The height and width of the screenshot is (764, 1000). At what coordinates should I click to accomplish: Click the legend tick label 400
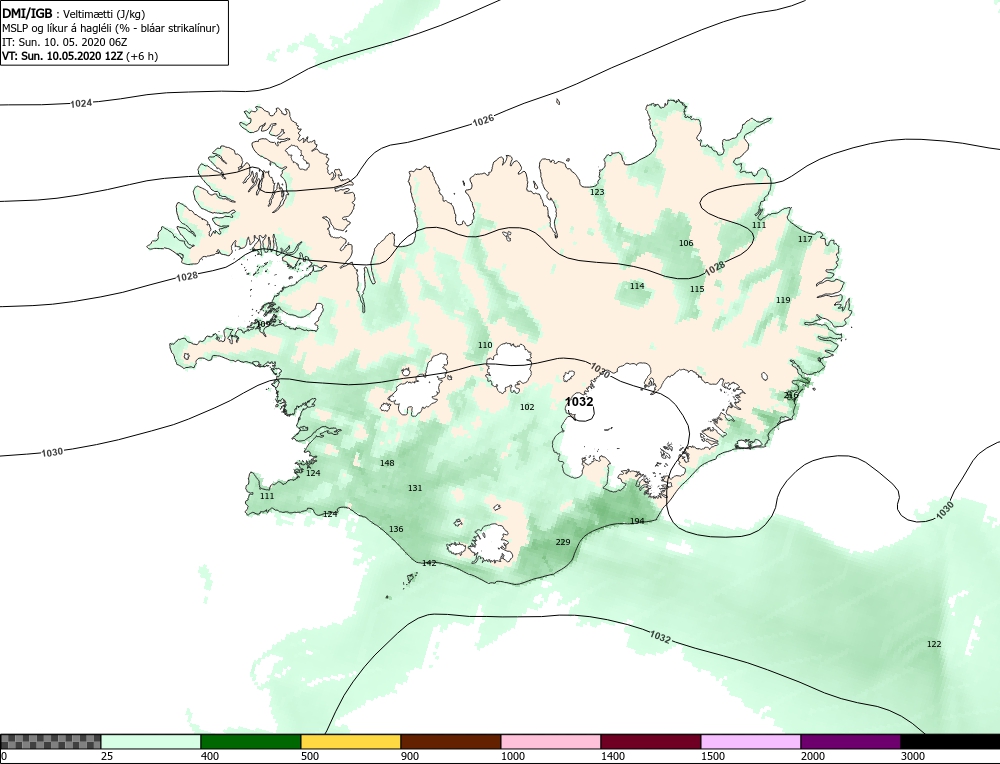click(209, 756)
